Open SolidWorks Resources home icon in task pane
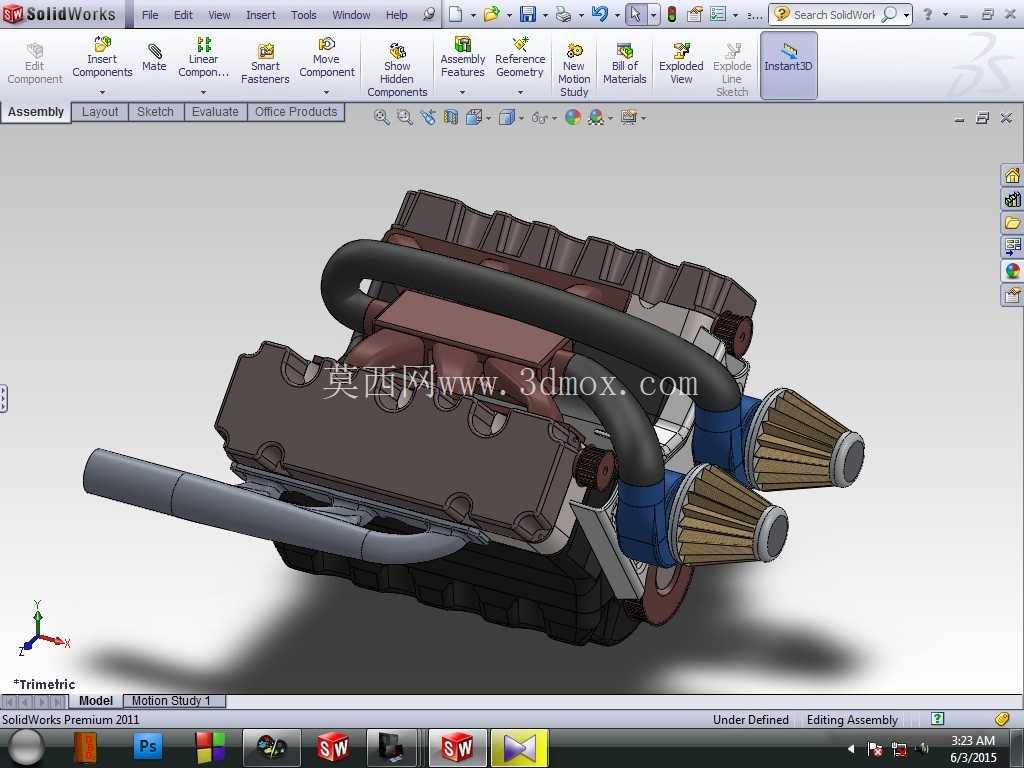This screenshot has width=1024, height=768. (x=1012, y=175)
